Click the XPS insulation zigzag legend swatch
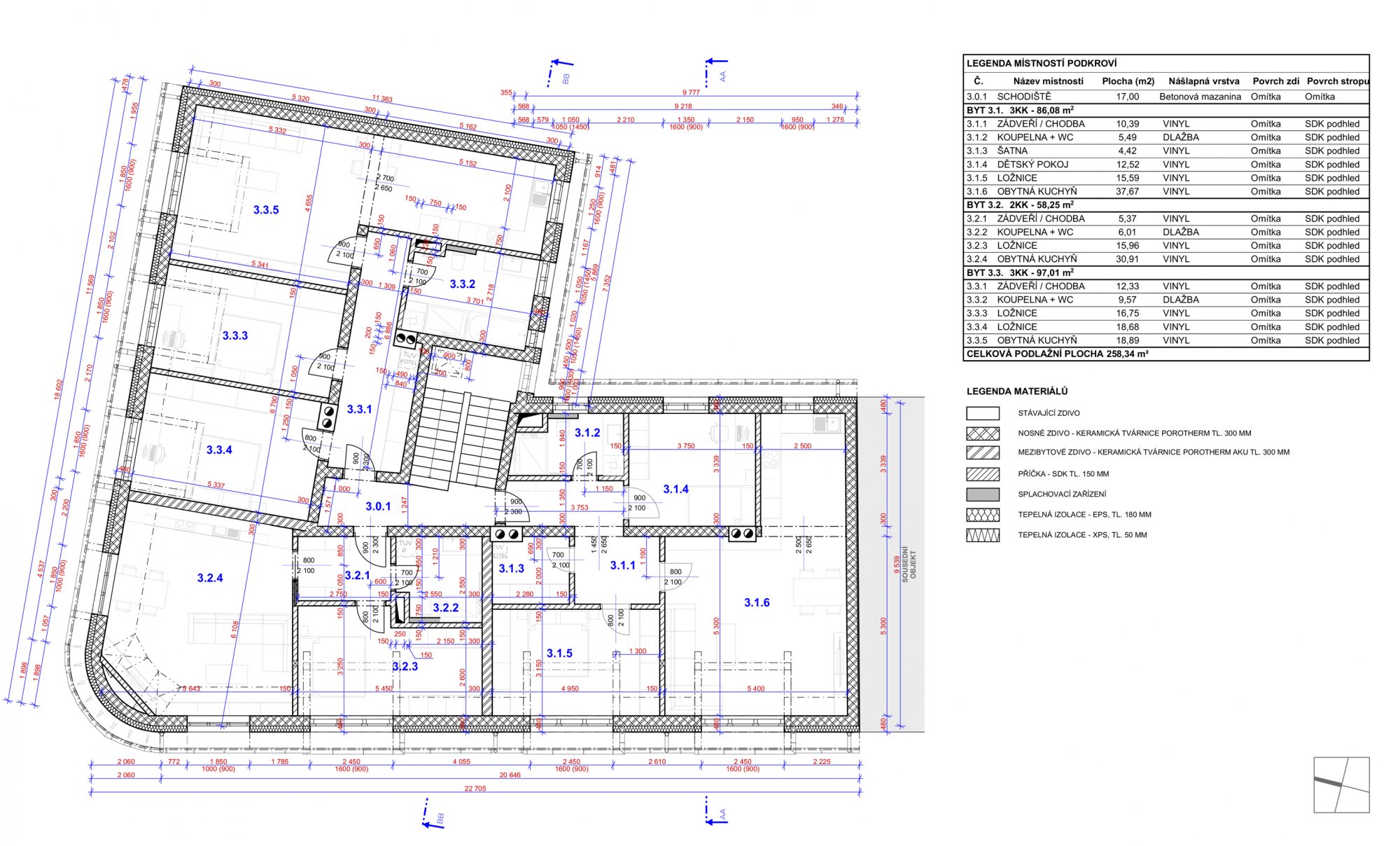This screenshot has width=1400, height=846. [x=982, y=535]
